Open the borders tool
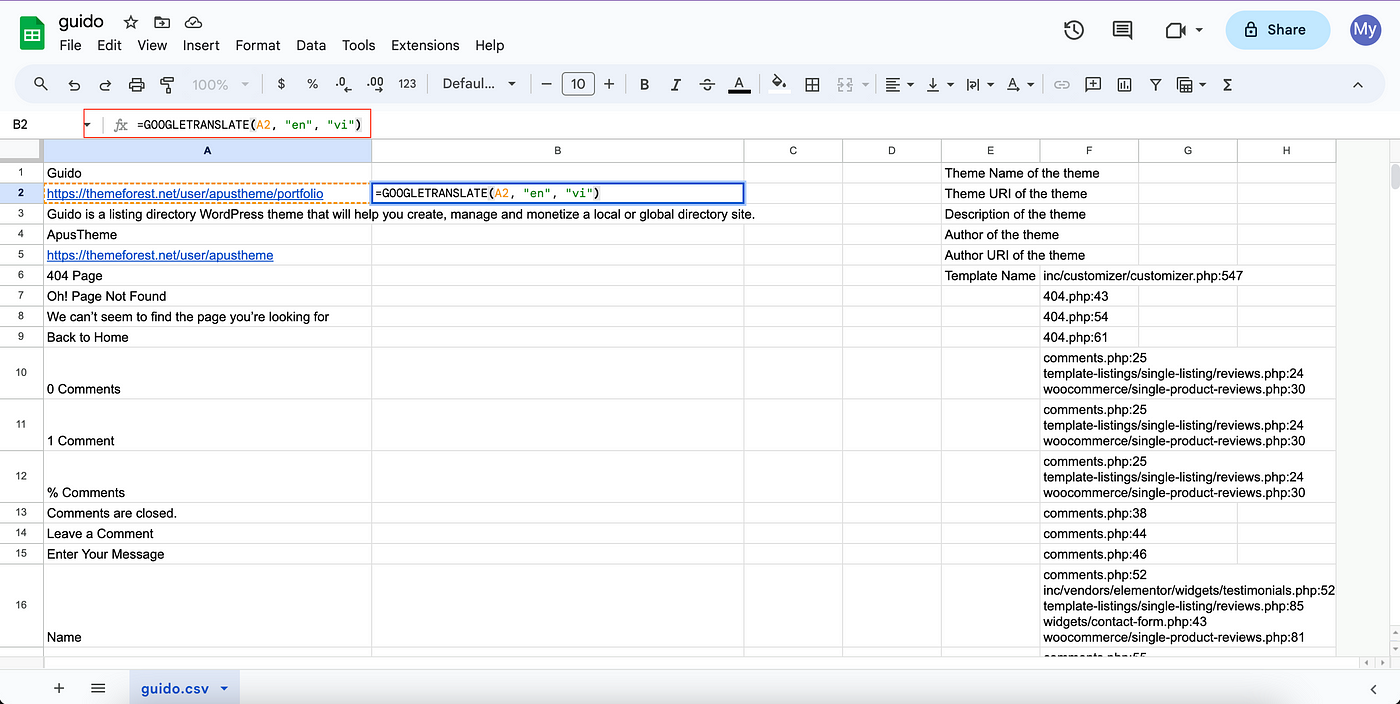This screenshot has height=704, width=1400. click(812, 84)
